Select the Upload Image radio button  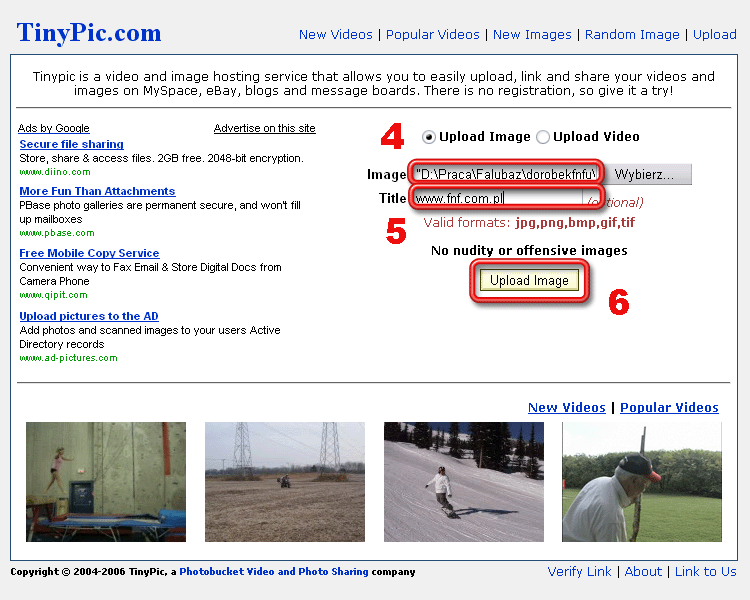(429, 137)
